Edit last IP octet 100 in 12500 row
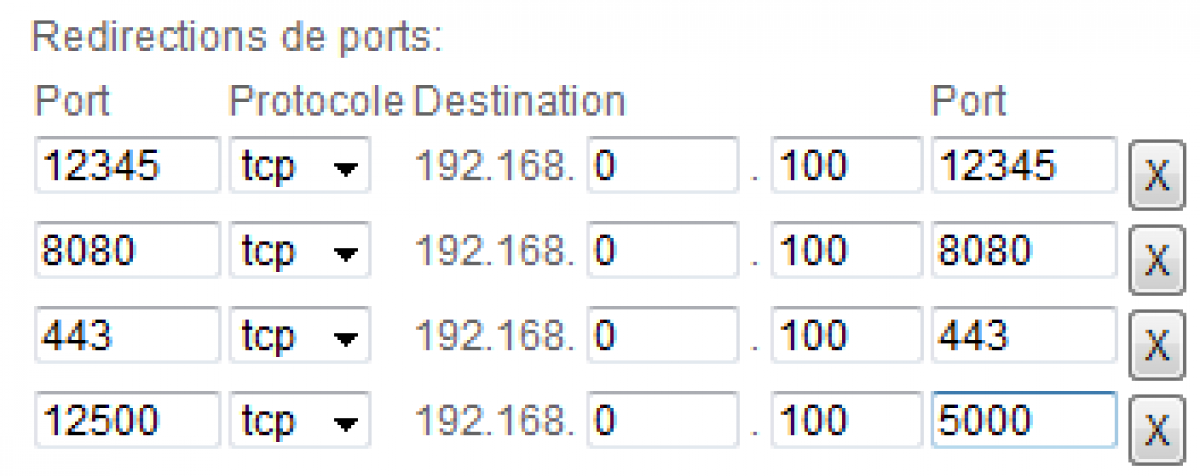Viewport: 1200px width, 476px height. [848, 420]
